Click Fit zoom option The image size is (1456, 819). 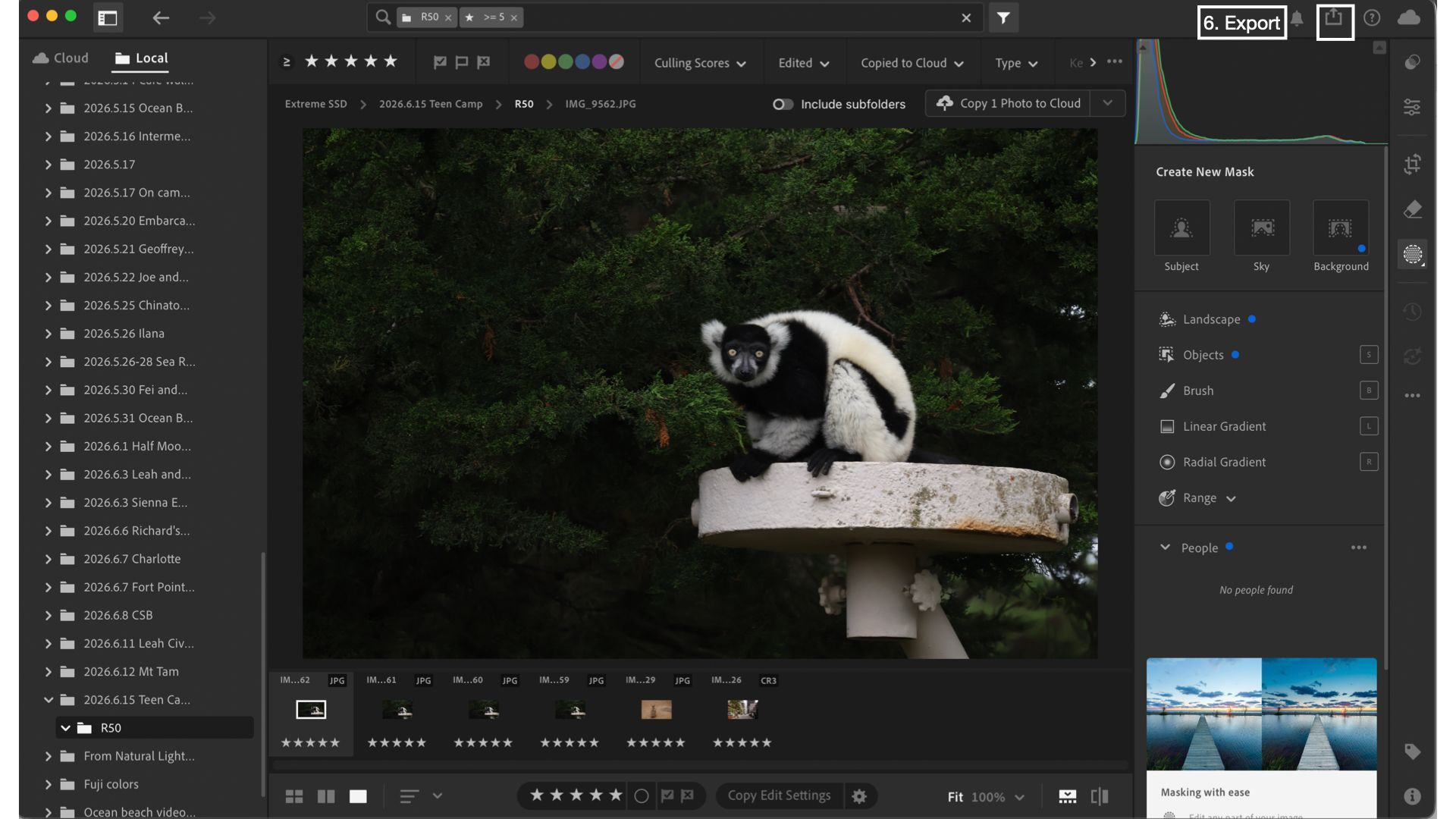click(955, 797)
